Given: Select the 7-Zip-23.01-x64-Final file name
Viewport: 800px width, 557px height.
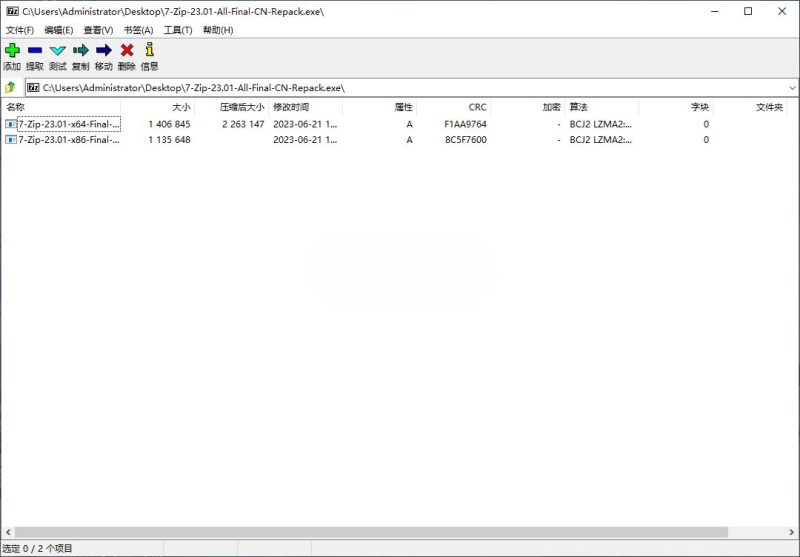Looking at the screenshot, I should pos(69,124).
